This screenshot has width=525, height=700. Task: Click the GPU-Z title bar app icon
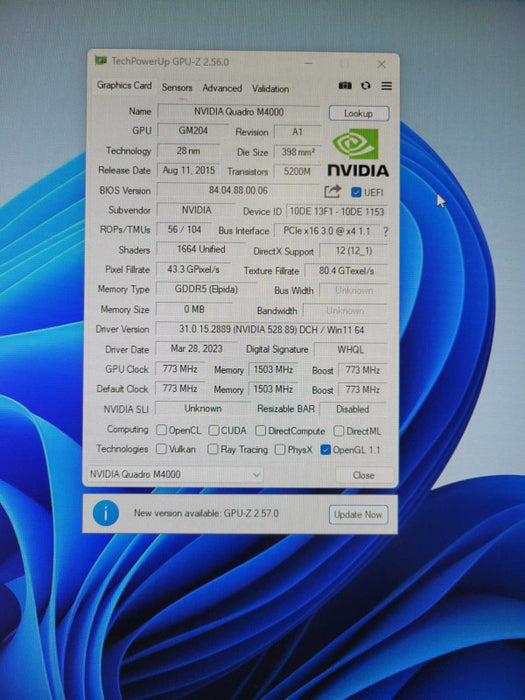[101, 60]
